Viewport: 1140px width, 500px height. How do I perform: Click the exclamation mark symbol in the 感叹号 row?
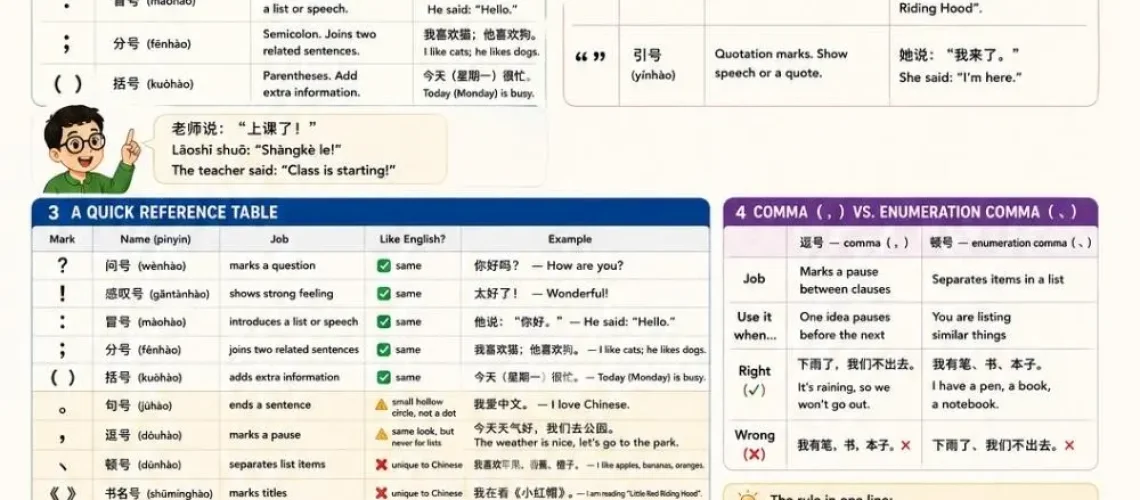click(63, 294)
